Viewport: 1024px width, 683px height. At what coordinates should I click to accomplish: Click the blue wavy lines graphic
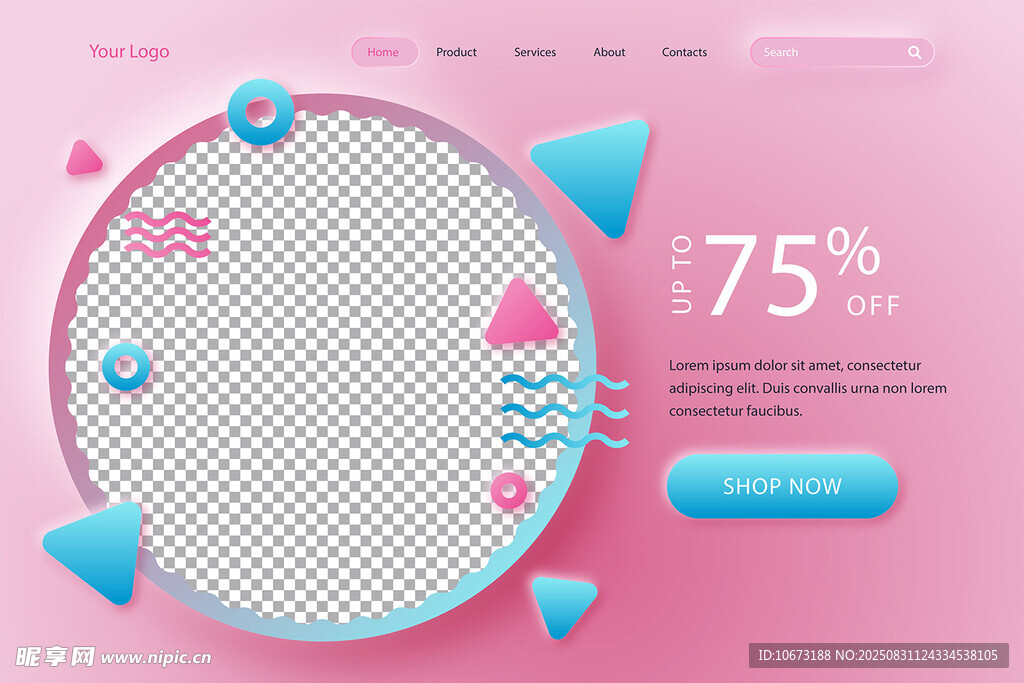pos(564,411)
